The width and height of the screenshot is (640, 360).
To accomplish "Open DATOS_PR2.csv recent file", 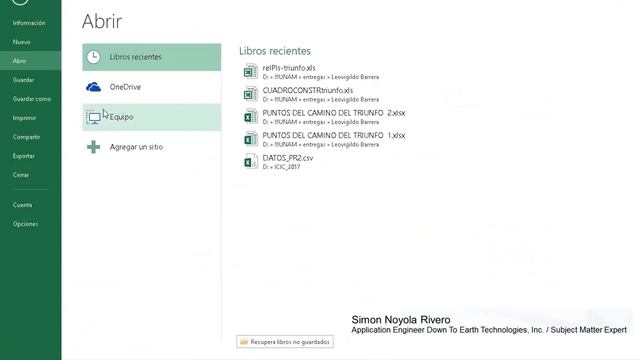I will click(288, 158).
